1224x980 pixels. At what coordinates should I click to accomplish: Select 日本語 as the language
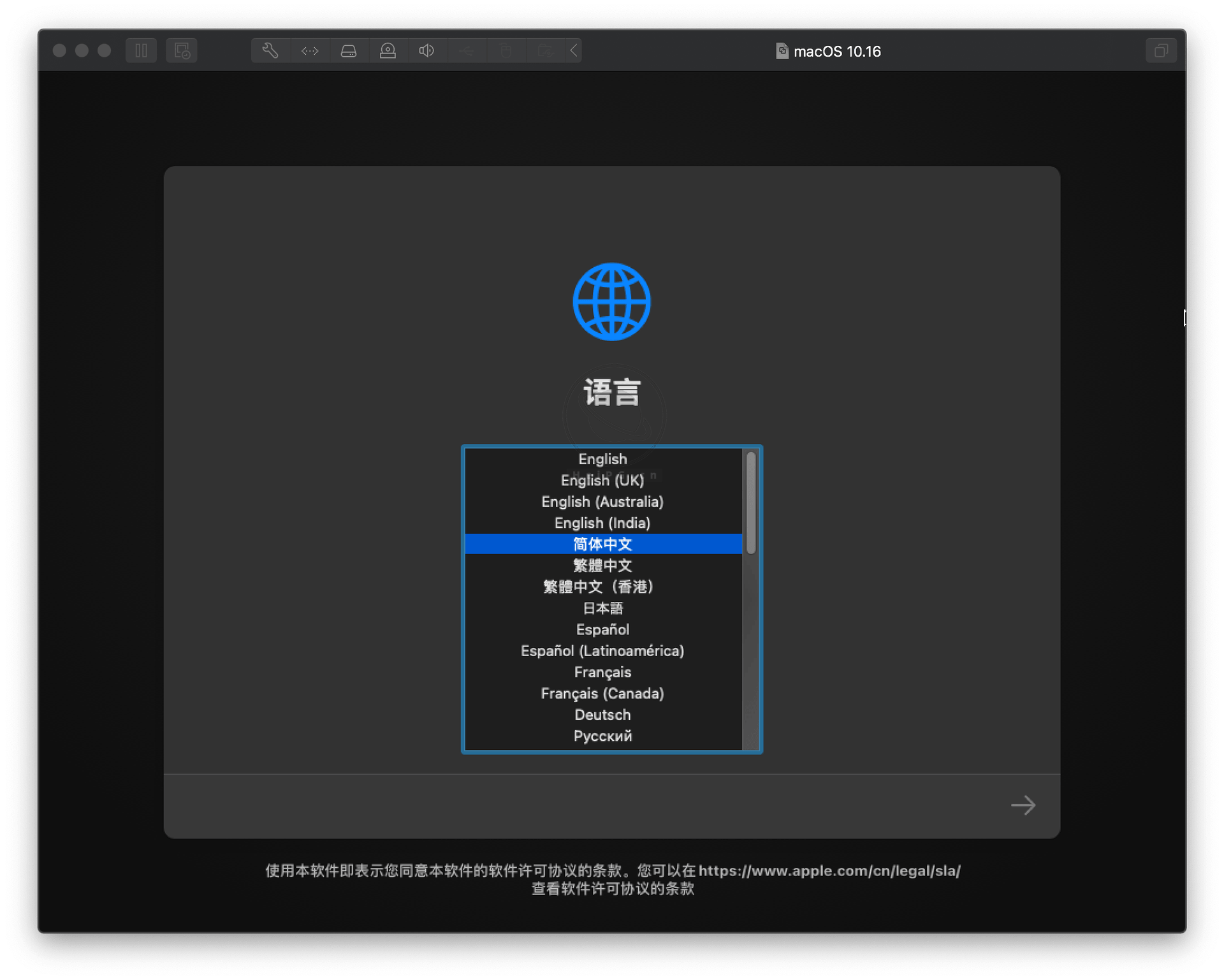(602, 608)
